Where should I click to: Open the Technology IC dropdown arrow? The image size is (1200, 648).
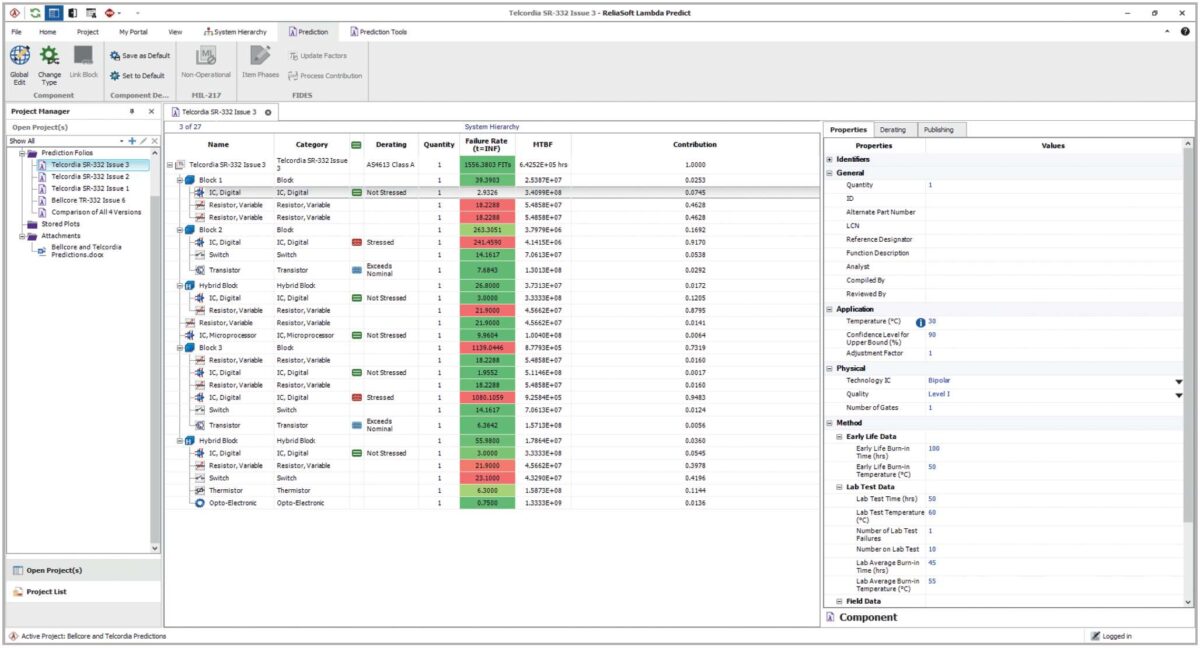(x=1178, y=381)
